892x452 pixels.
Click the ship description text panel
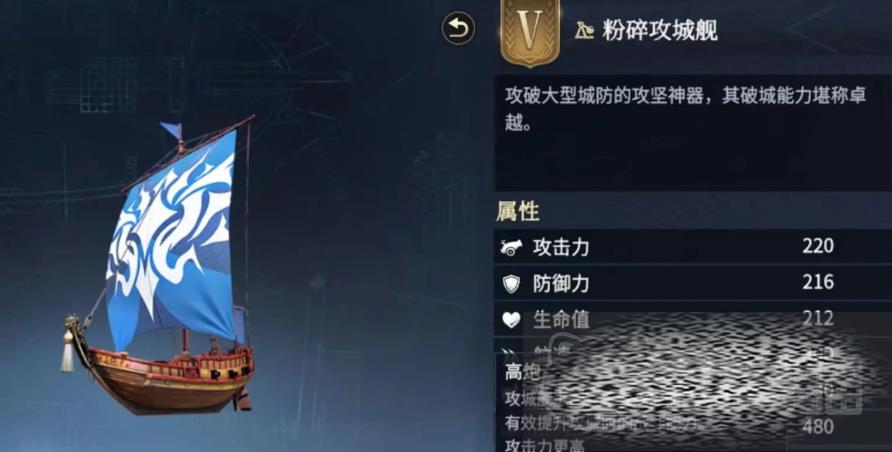coord(693,133)
